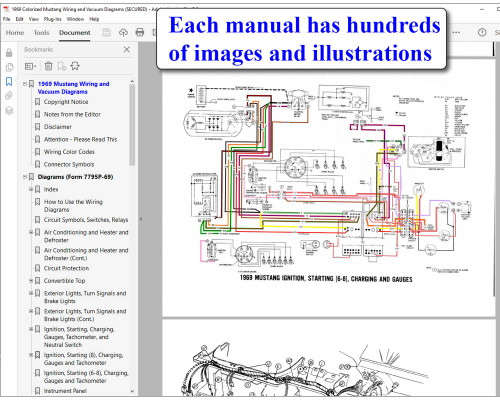Open the Page Thumbnails sidebar panel
Viewport: 500px width, 400px height.
9,67
